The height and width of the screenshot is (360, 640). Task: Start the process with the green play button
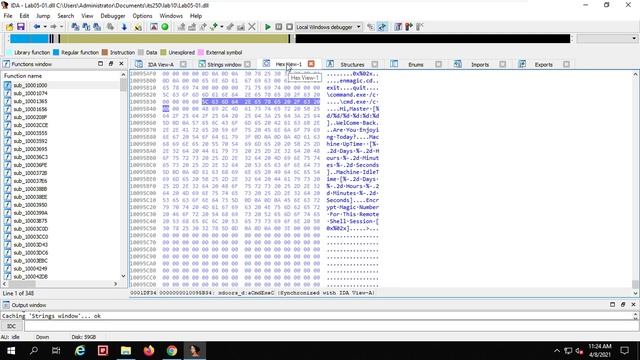(268, 27)
